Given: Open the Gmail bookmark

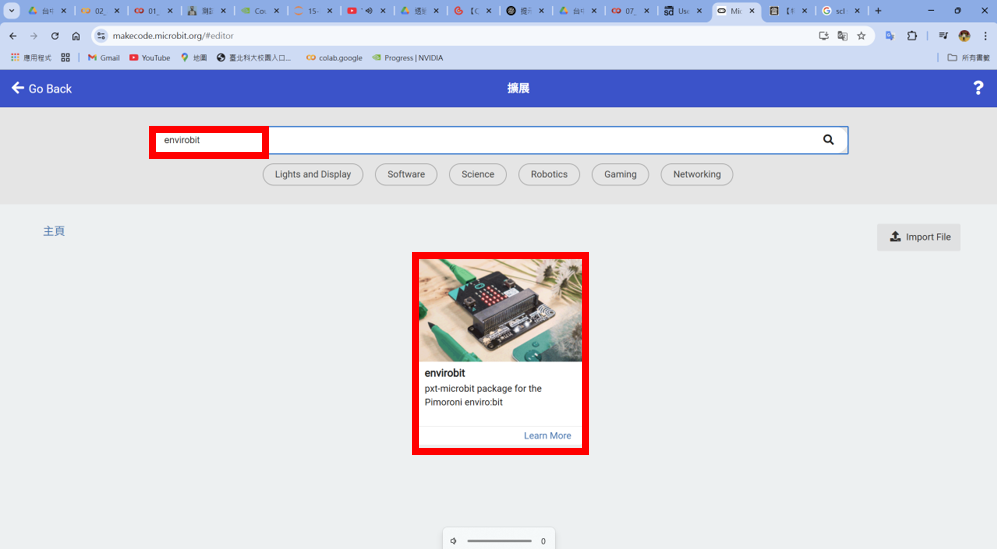Looking at the screenshot, I should pyautogui.click(x=104, y=58).
